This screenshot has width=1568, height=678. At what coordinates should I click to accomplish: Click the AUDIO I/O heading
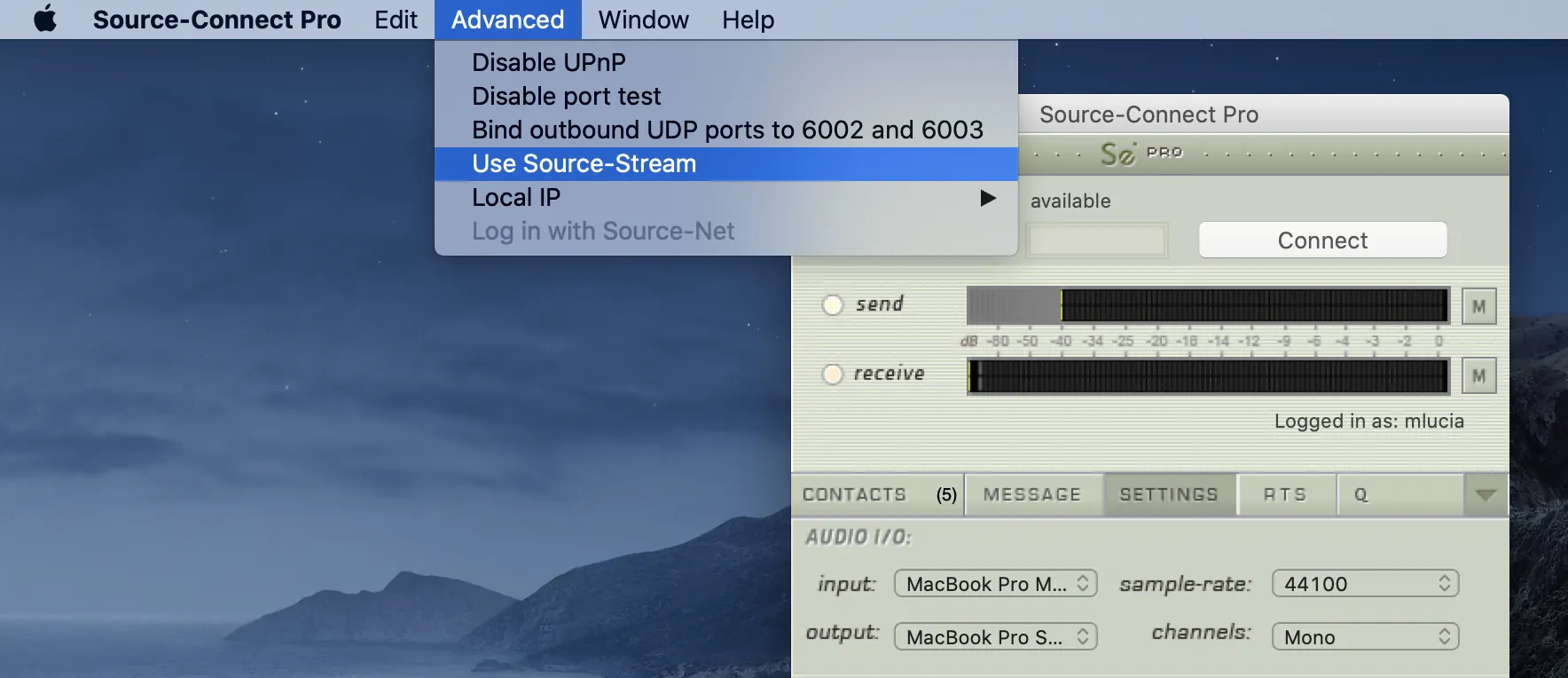pos(858,537)
